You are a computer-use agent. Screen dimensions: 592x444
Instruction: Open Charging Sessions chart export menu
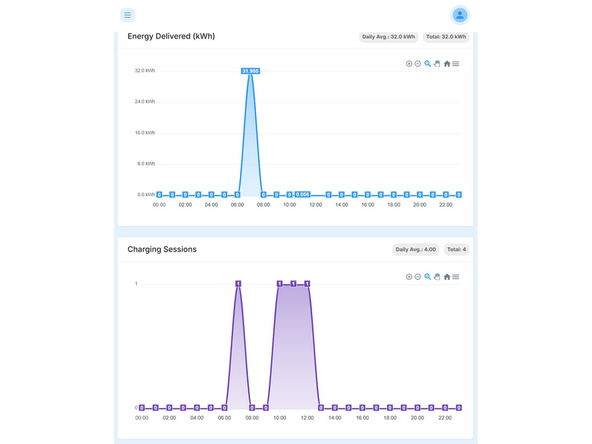(456, 277)
